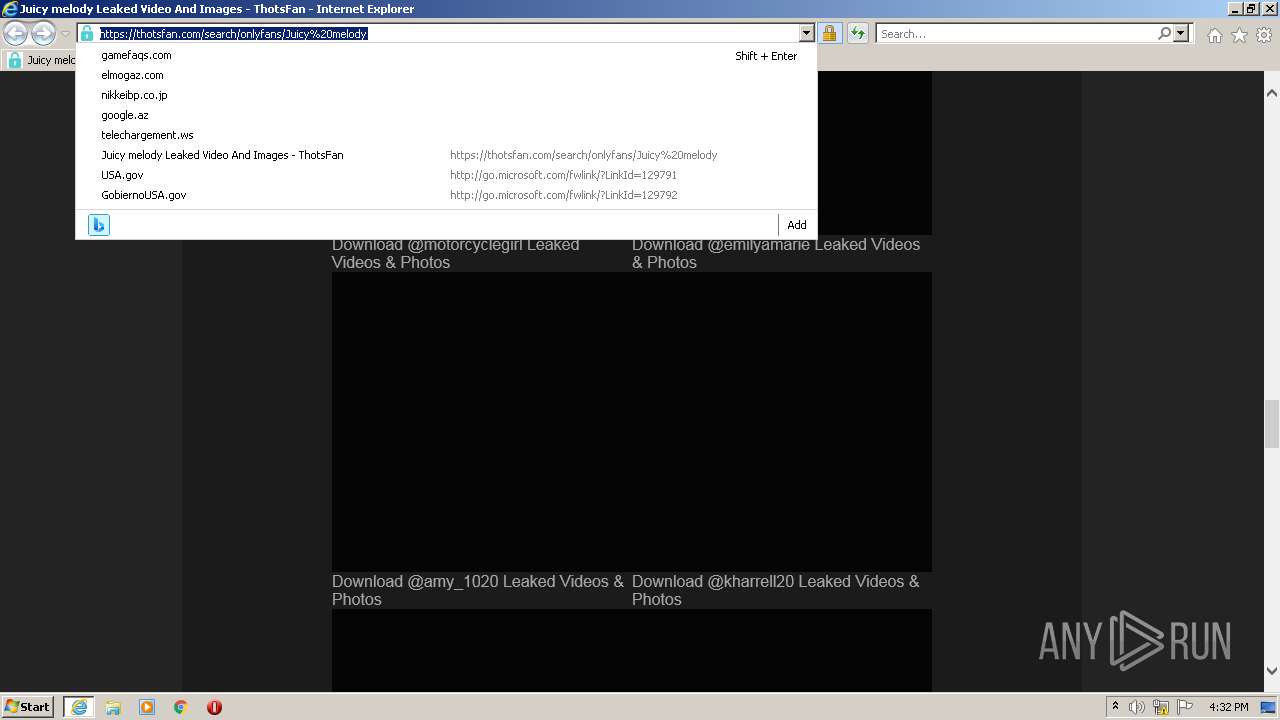Choose nikkeibp.co.jp suggestion
The width and height of the screenshot is (1280, 720).
coord(446,95)
